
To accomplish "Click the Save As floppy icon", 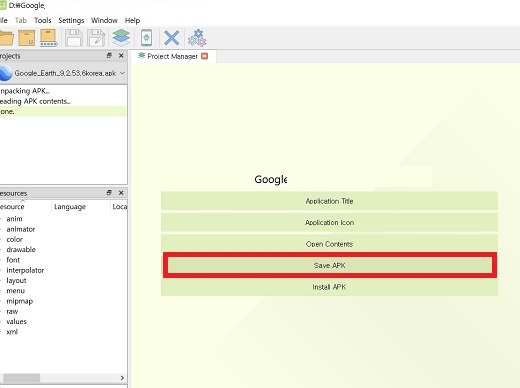I will click(96, 38).
